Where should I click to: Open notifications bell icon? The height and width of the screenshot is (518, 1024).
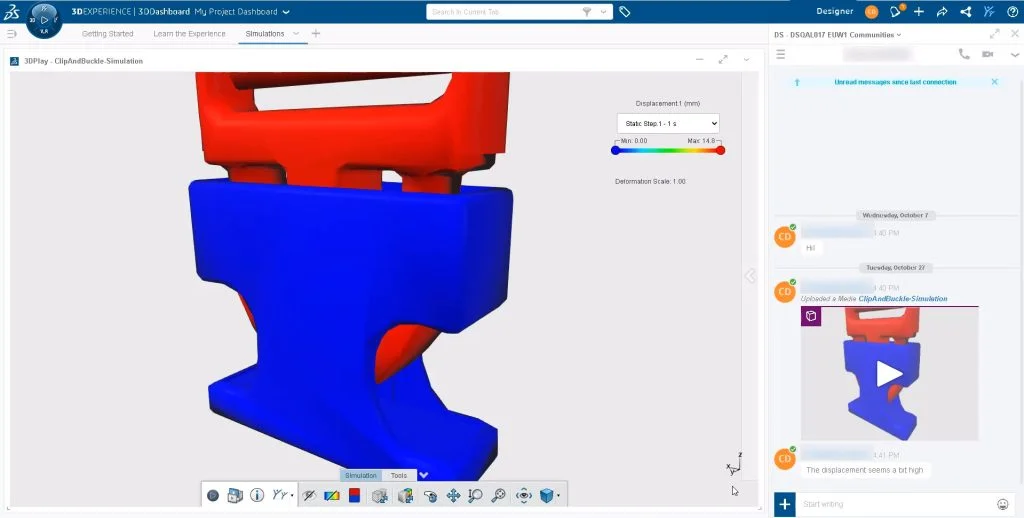(896, 12)
